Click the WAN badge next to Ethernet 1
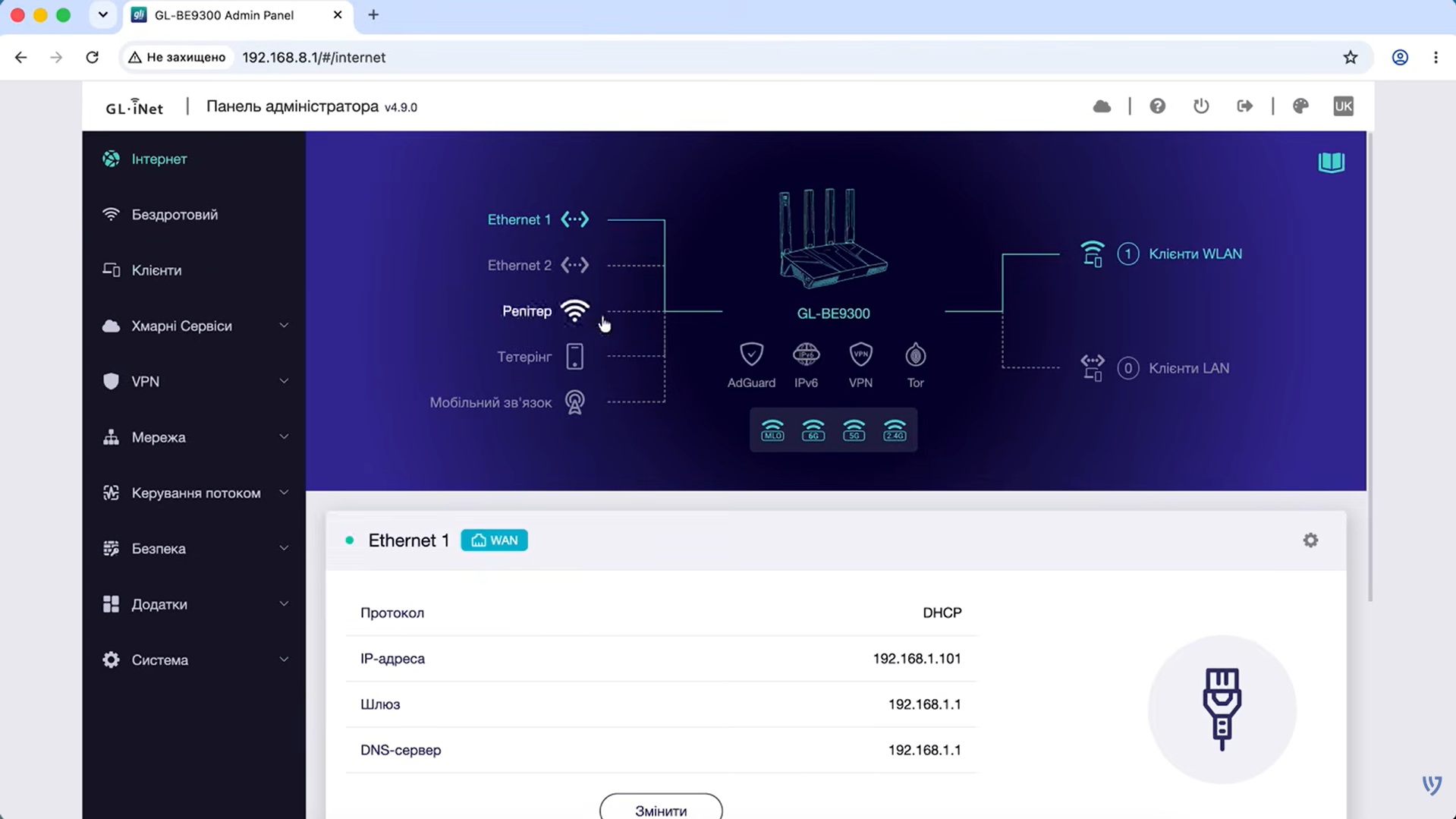 (x=494, y=540)
